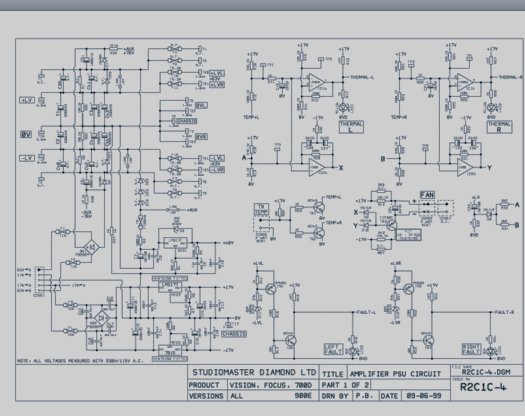Click the op-amp symbol with output Y

coord(465,167)
